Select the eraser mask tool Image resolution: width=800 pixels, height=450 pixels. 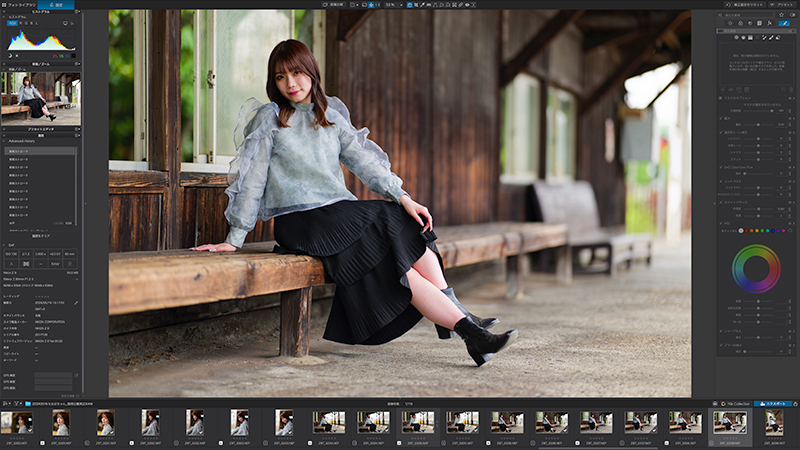tap(778, 37)
